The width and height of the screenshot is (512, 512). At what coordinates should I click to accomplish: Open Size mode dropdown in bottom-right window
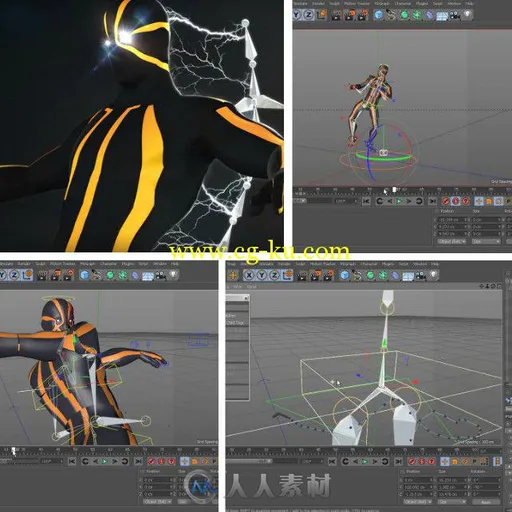pos(452,502)
